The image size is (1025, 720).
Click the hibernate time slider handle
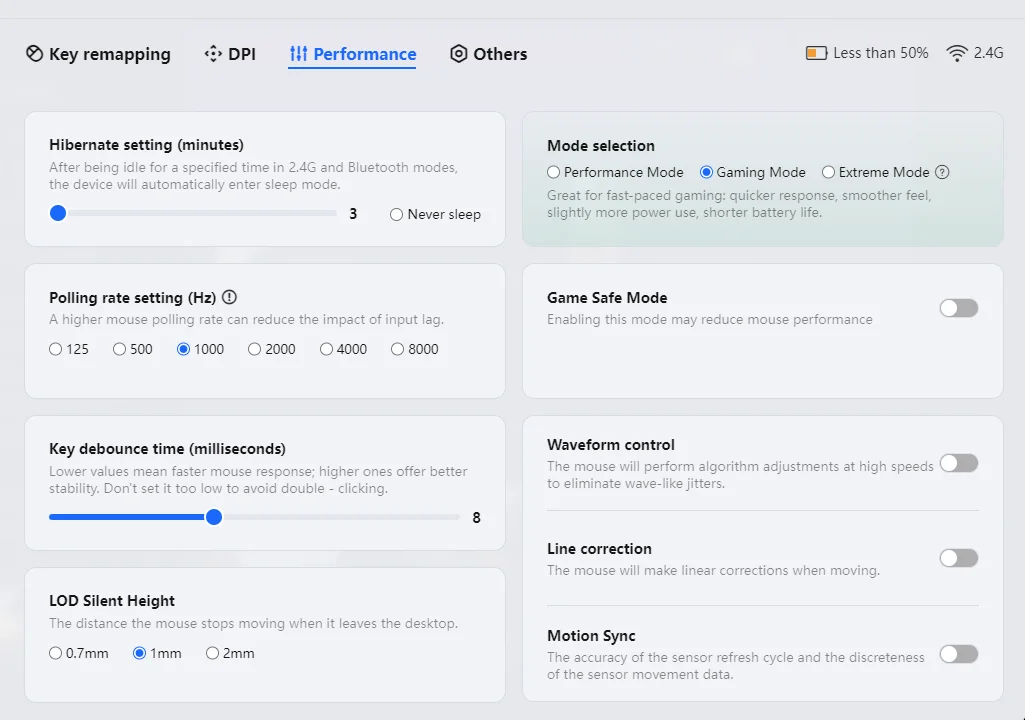[x=58, y=213]
